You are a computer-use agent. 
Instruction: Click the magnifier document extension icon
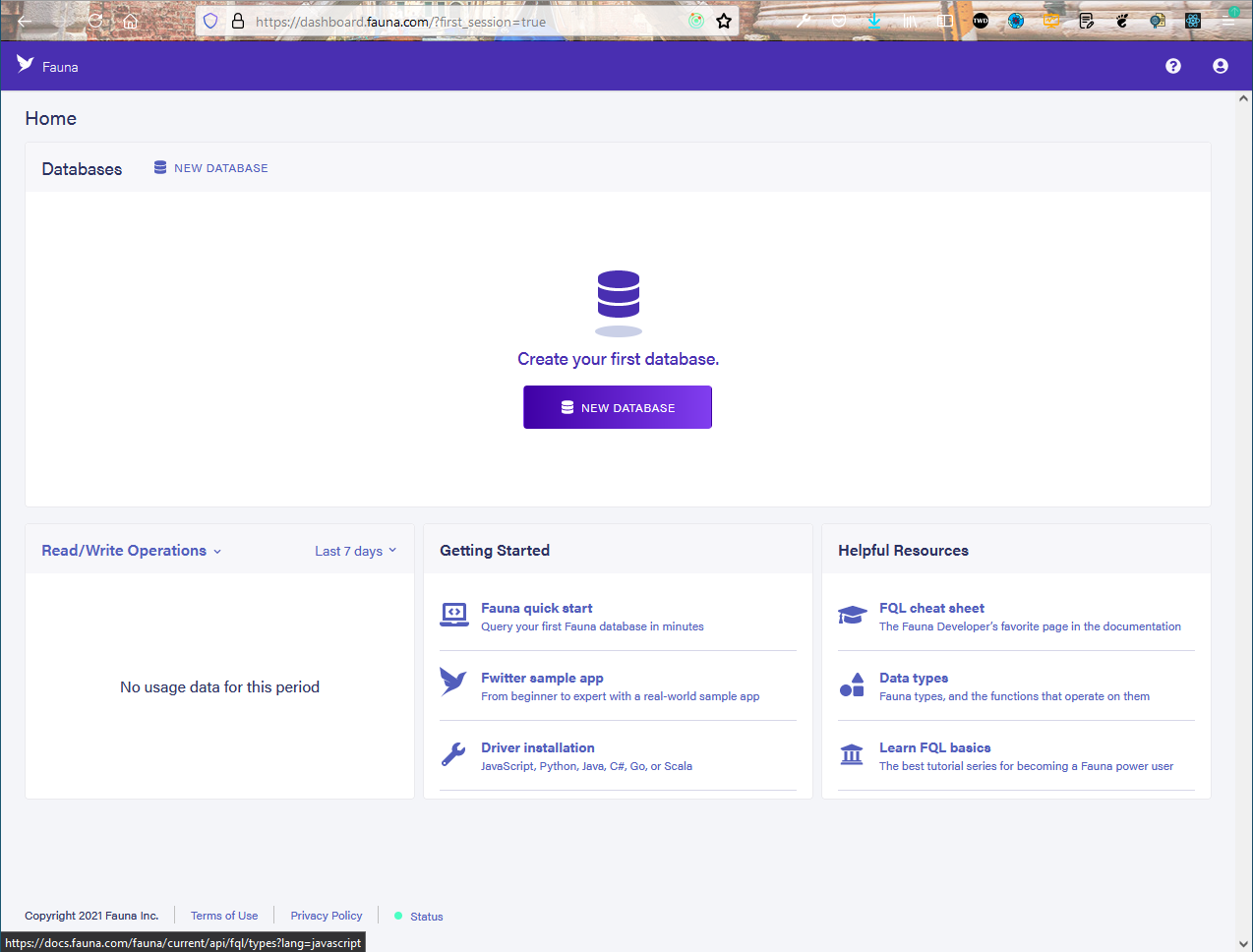(1158, 21)
